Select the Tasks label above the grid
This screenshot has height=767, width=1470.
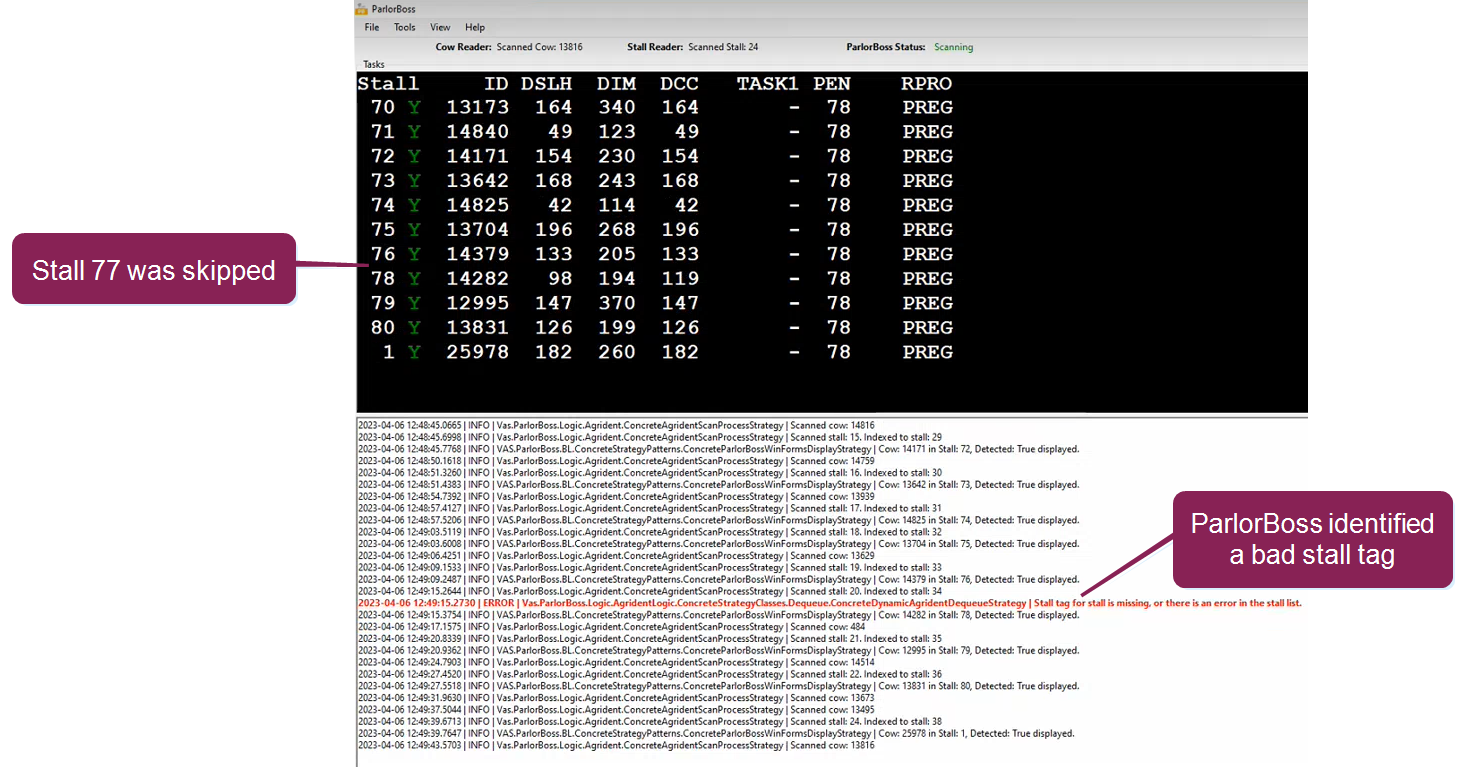[x=373, y=64]
